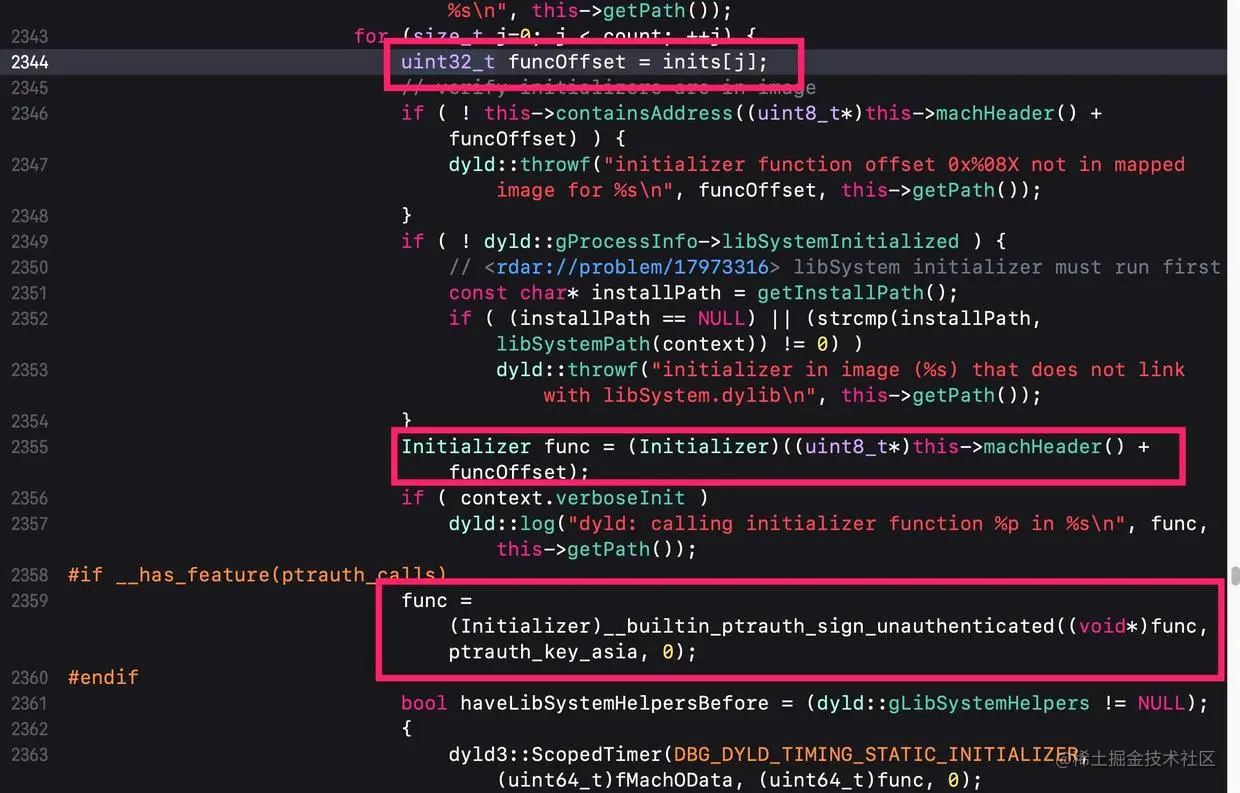The width and height of the screenshot is (1240, 793).
Task: Click the #endif directive
Action: click(103, 677)
